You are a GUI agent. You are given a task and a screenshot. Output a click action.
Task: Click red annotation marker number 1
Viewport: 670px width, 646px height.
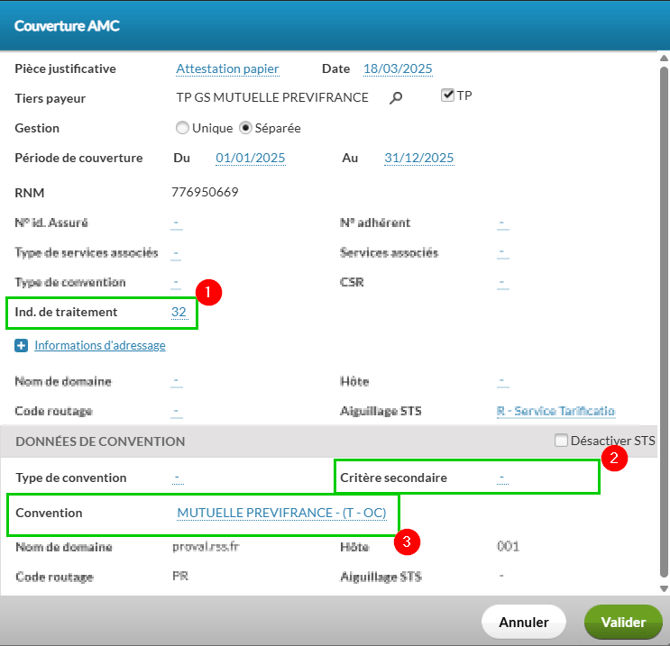pos(208,292)
